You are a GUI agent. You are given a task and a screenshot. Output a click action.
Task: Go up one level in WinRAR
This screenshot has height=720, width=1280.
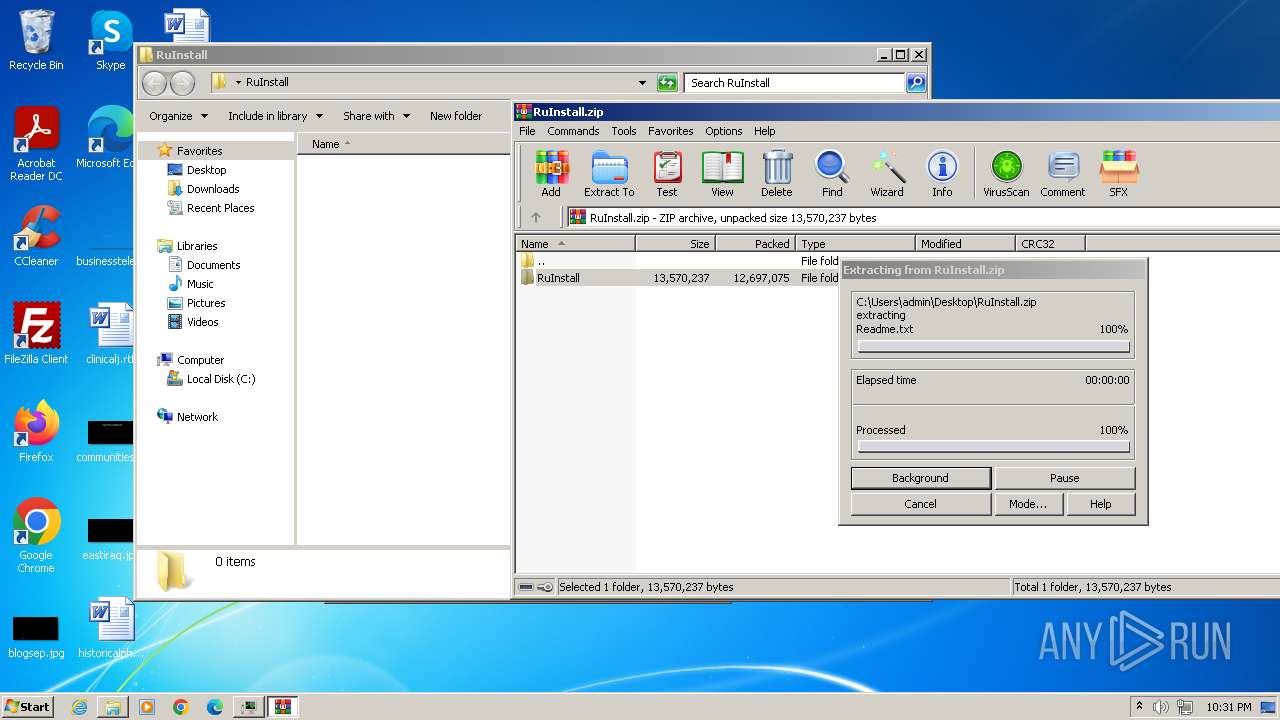536,217
